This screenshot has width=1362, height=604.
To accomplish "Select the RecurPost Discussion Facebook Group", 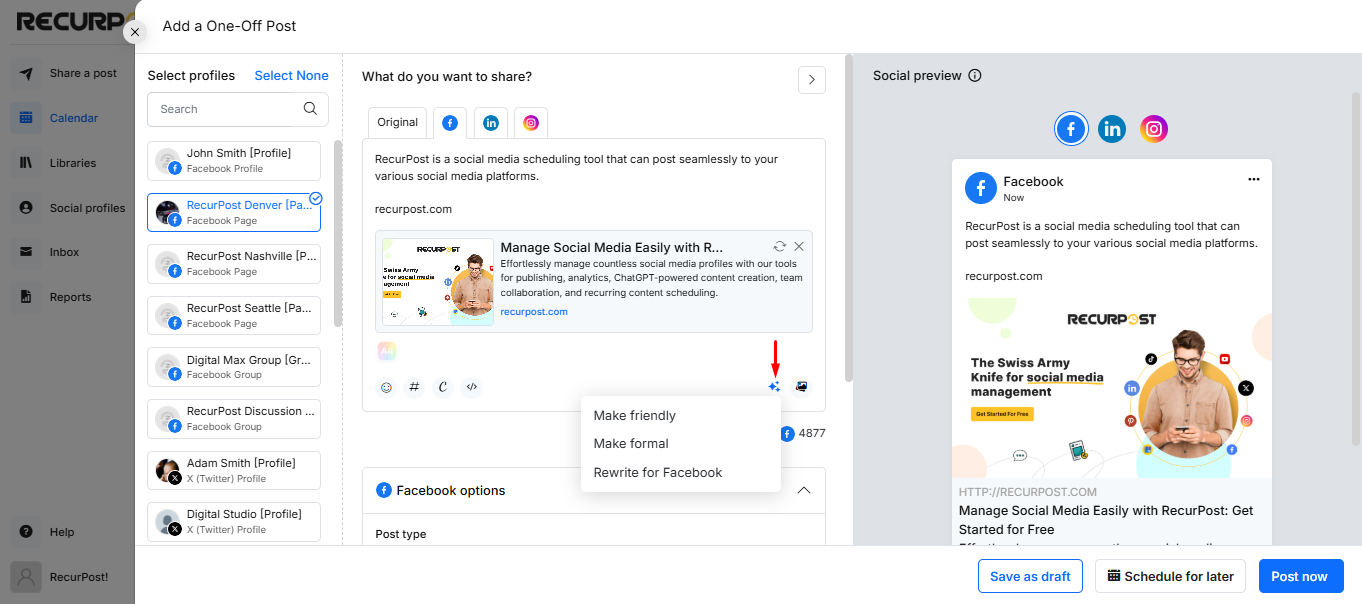I will [x=234, y=419].
